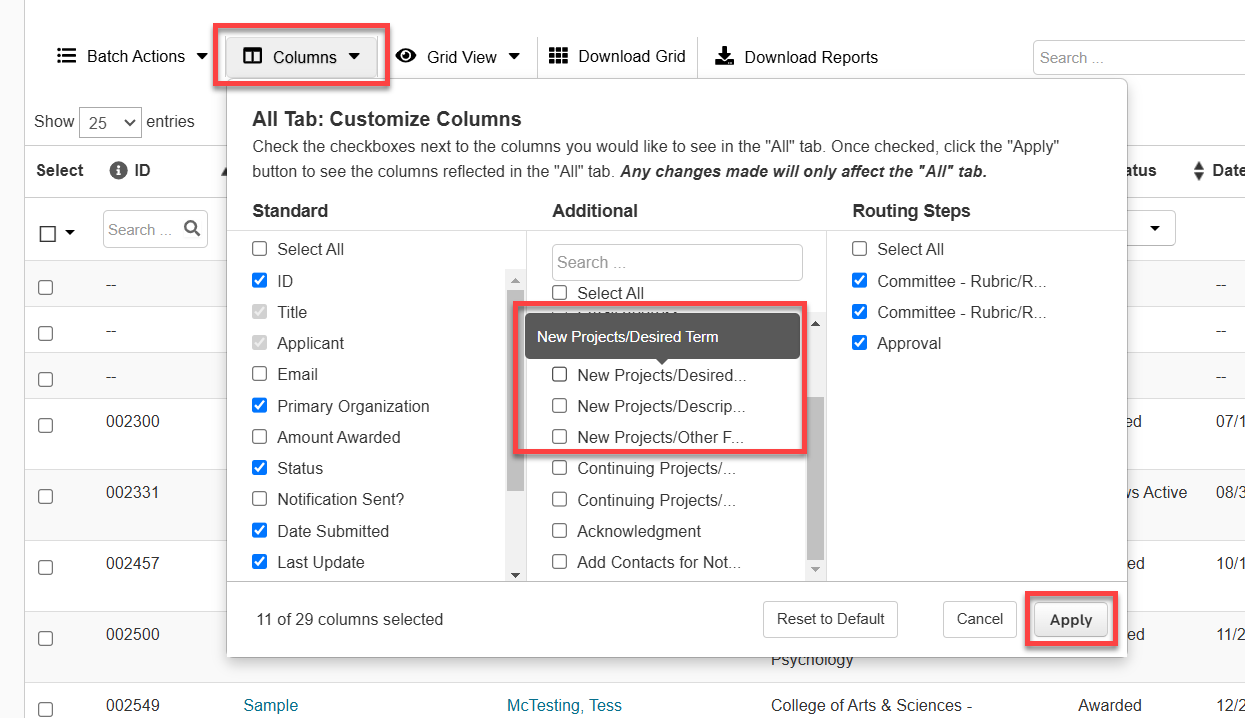Open the entries-per-page dropdown showing 25

coord(110,122)
